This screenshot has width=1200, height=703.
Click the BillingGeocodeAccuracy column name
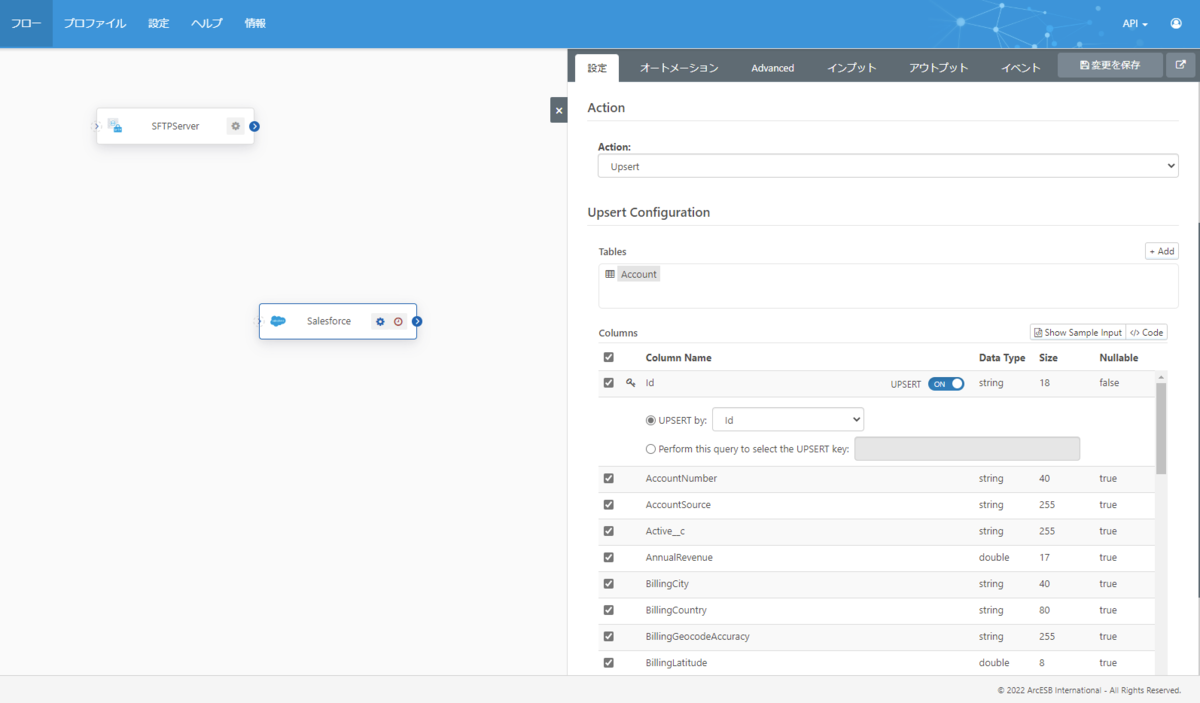coord(697,636)
